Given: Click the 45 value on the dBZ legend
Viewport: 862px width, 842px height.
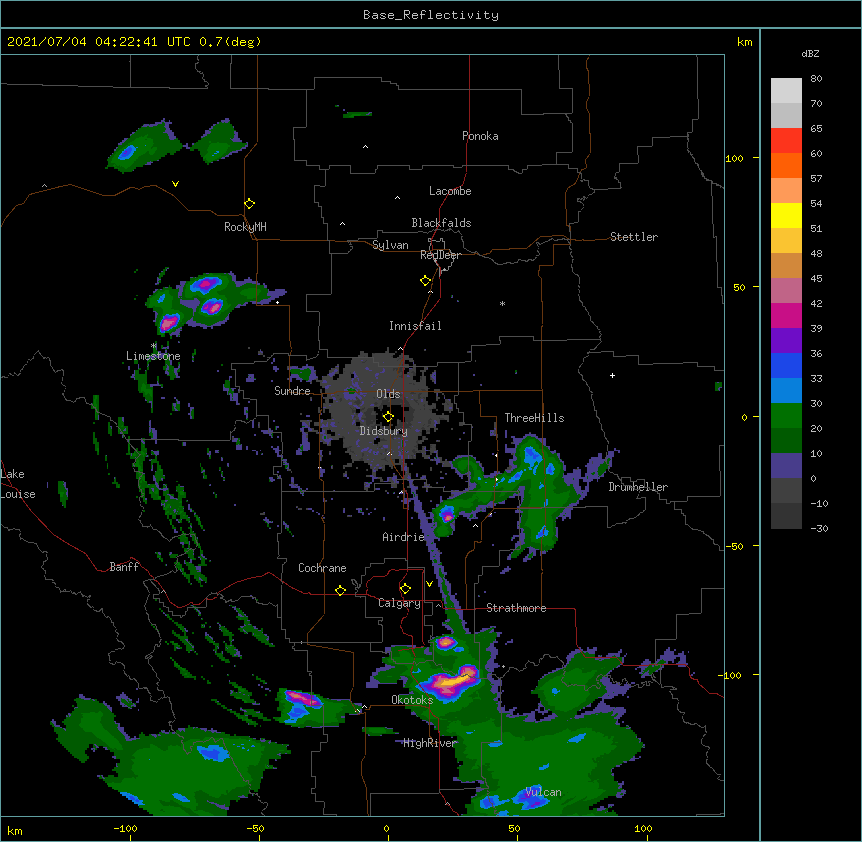Looking at the screenshot, I should pyautogui.click(x=816, y=278).
